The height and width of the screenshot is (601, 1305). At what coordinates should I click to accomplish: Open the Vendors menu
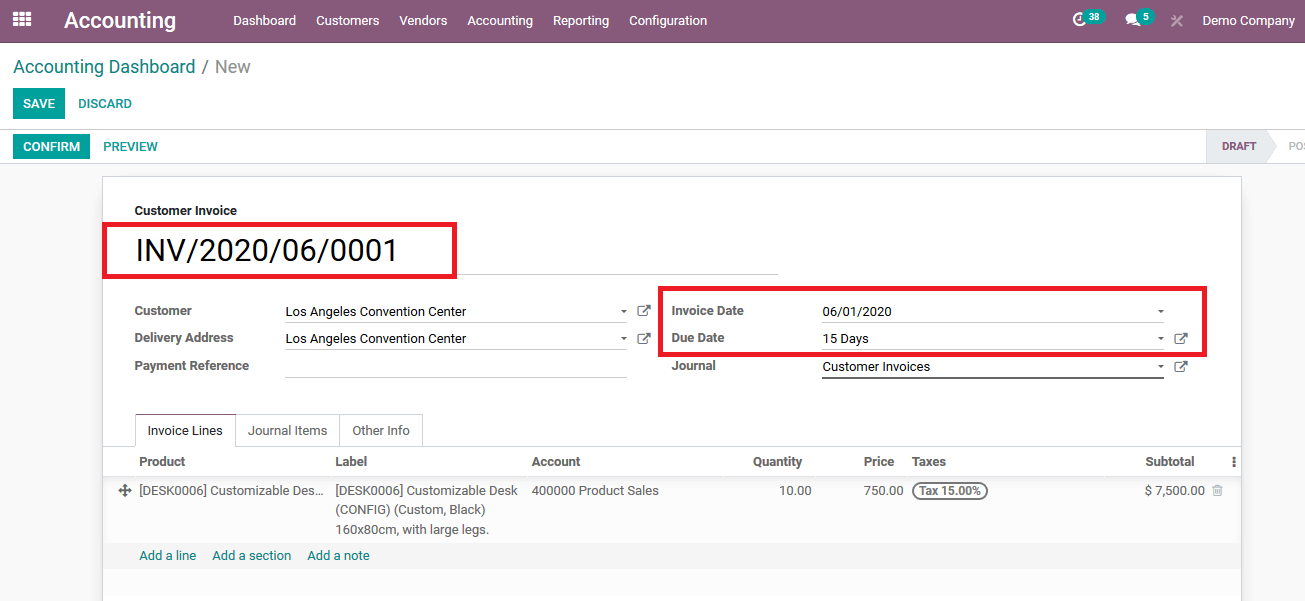click(x=423, y=20)
